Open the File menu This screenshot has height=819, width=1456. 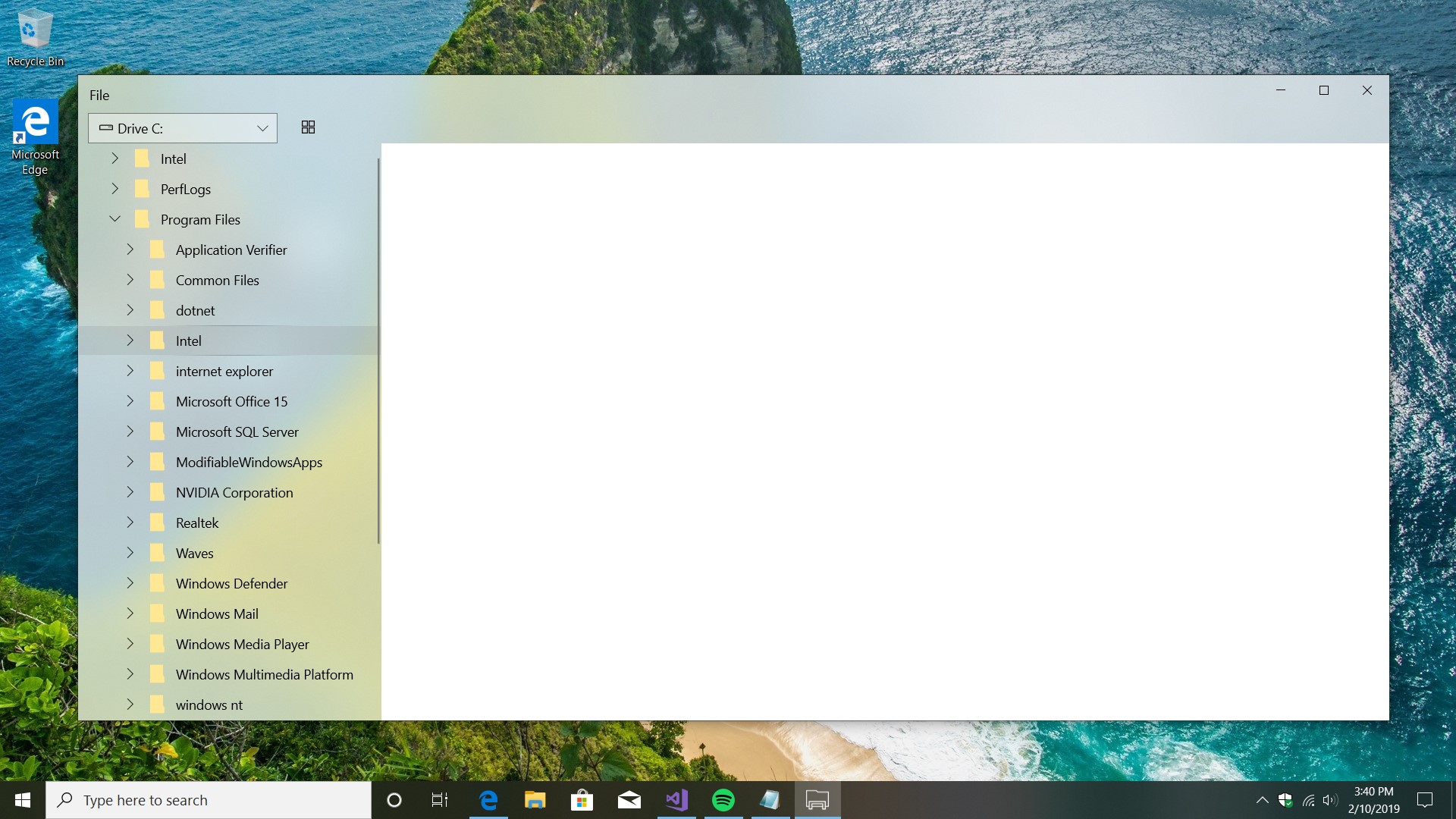99,95
